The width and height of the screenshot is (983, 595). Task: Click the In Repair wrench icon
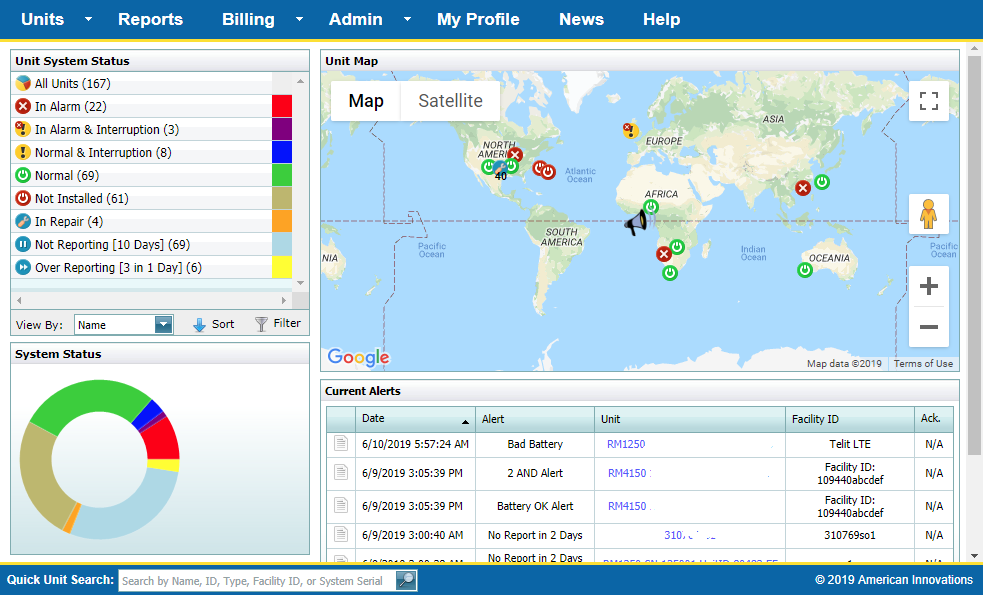click(23, 221)
